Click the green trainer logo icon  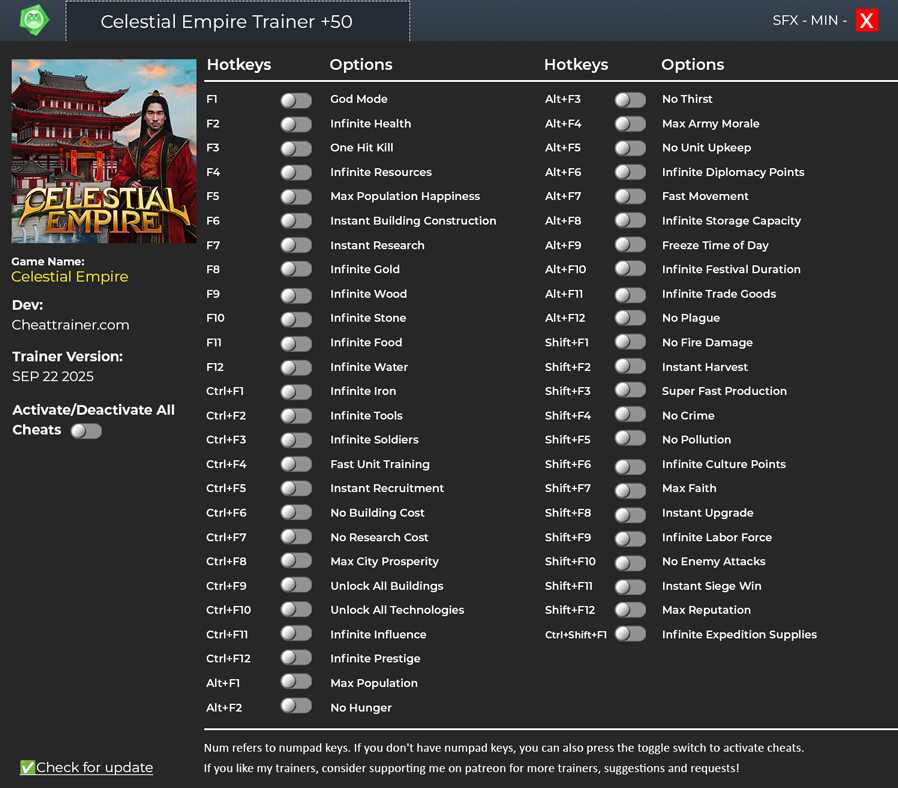[34, 20]
